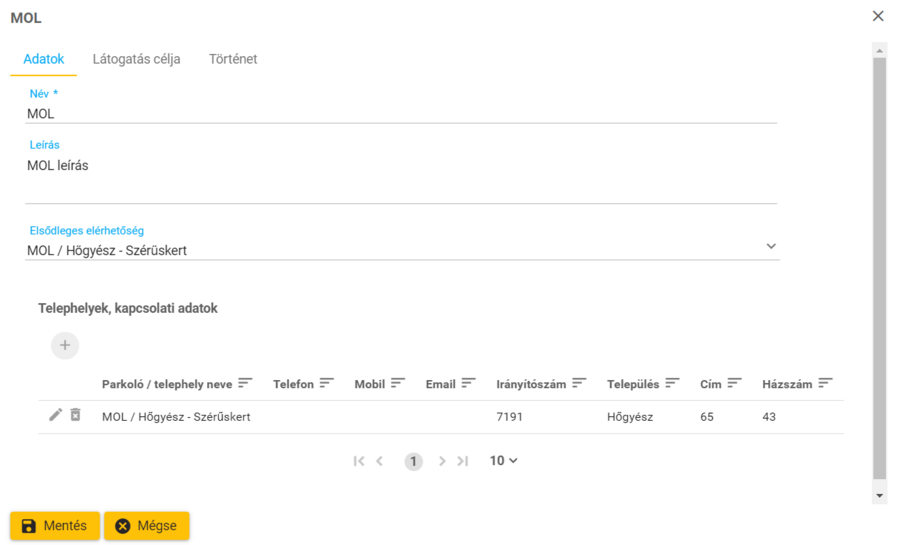Sort by Email column icon
This screenshot has height=545, width=900.
(468, 384)
